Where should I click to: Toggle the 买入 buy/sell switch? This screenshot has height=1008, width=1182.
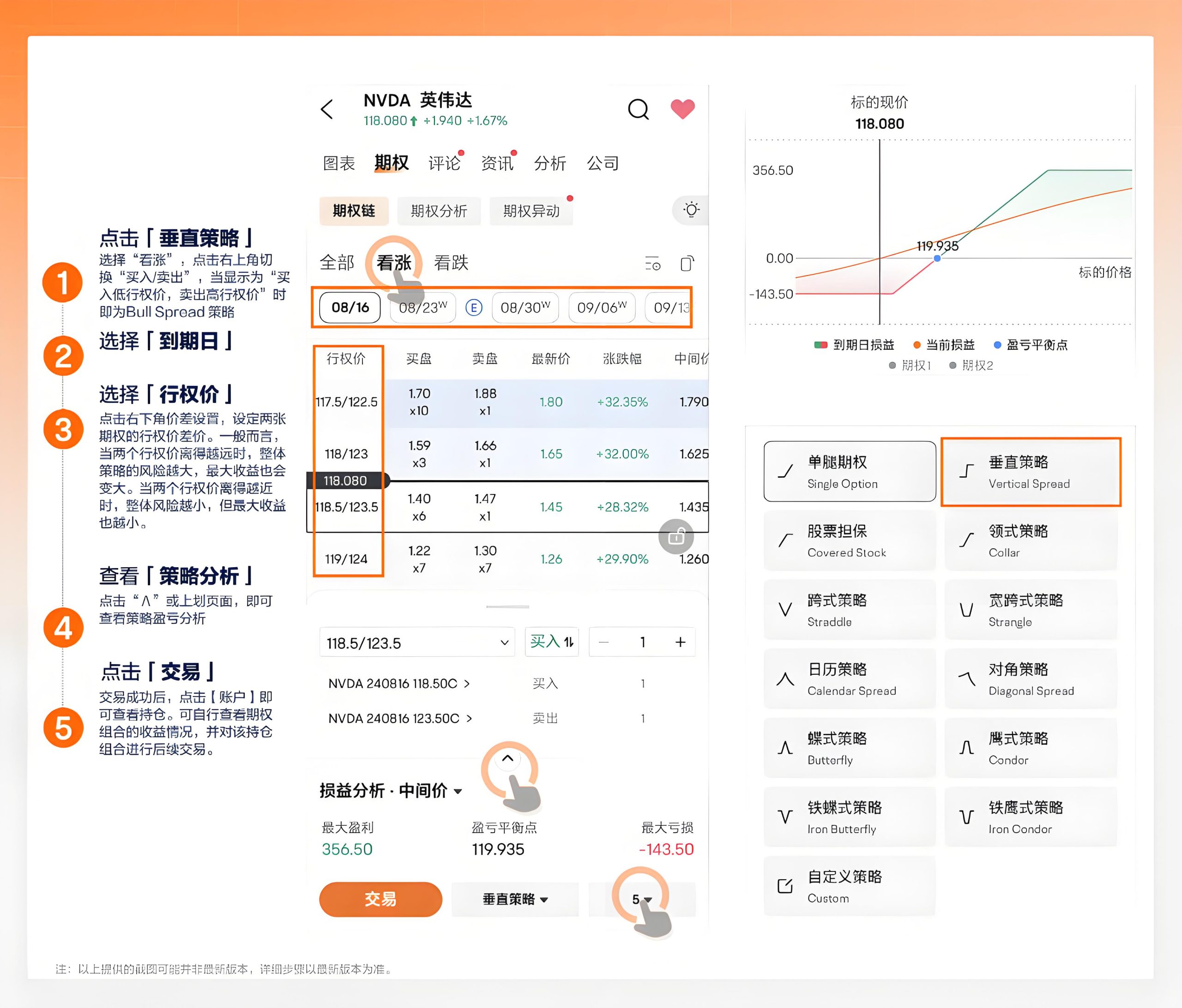552,642
